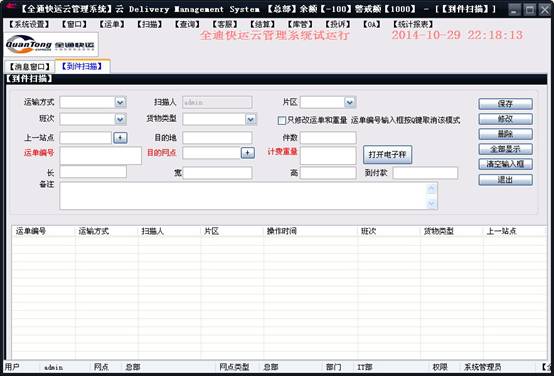This screenshot has height=376, width=554.
Task: Click the 备注 scrollbar down arrow
Action: (431, 203)
